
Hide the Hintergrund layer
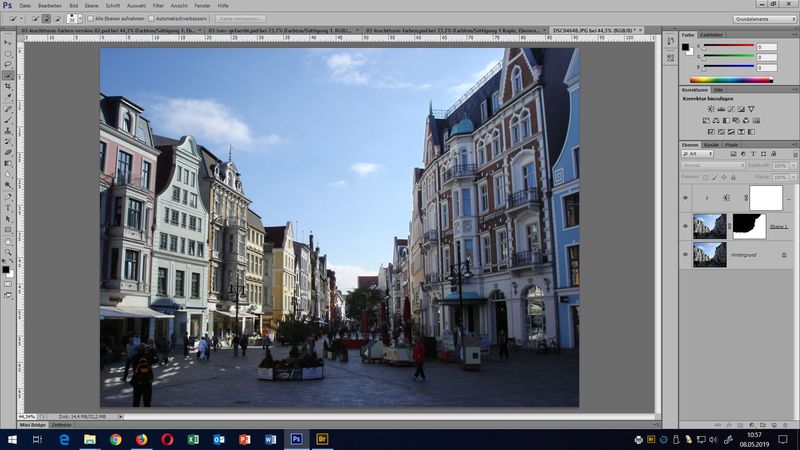[x=686, y=254]
